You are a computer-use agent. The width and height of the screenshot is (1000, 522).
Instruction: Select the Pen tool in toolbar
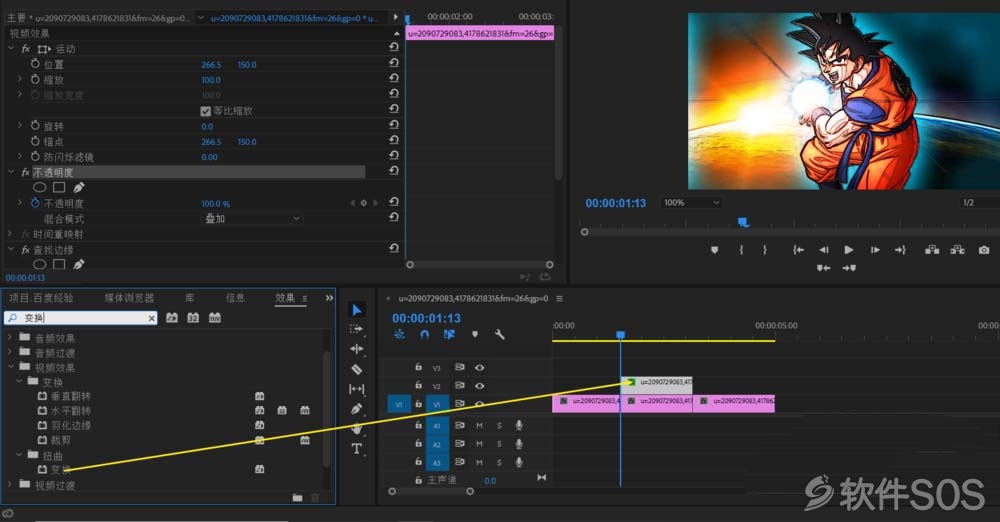357,408
